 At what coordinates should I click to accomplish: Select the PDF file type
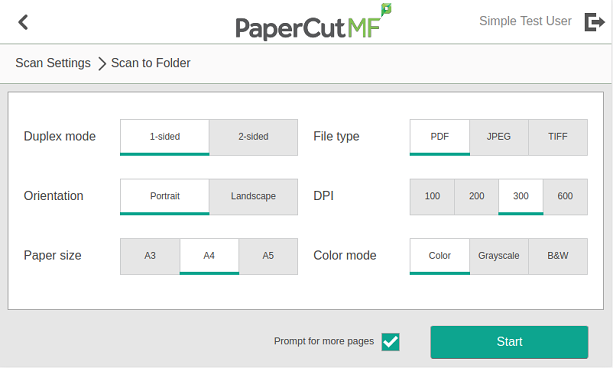tap(440, 137)
